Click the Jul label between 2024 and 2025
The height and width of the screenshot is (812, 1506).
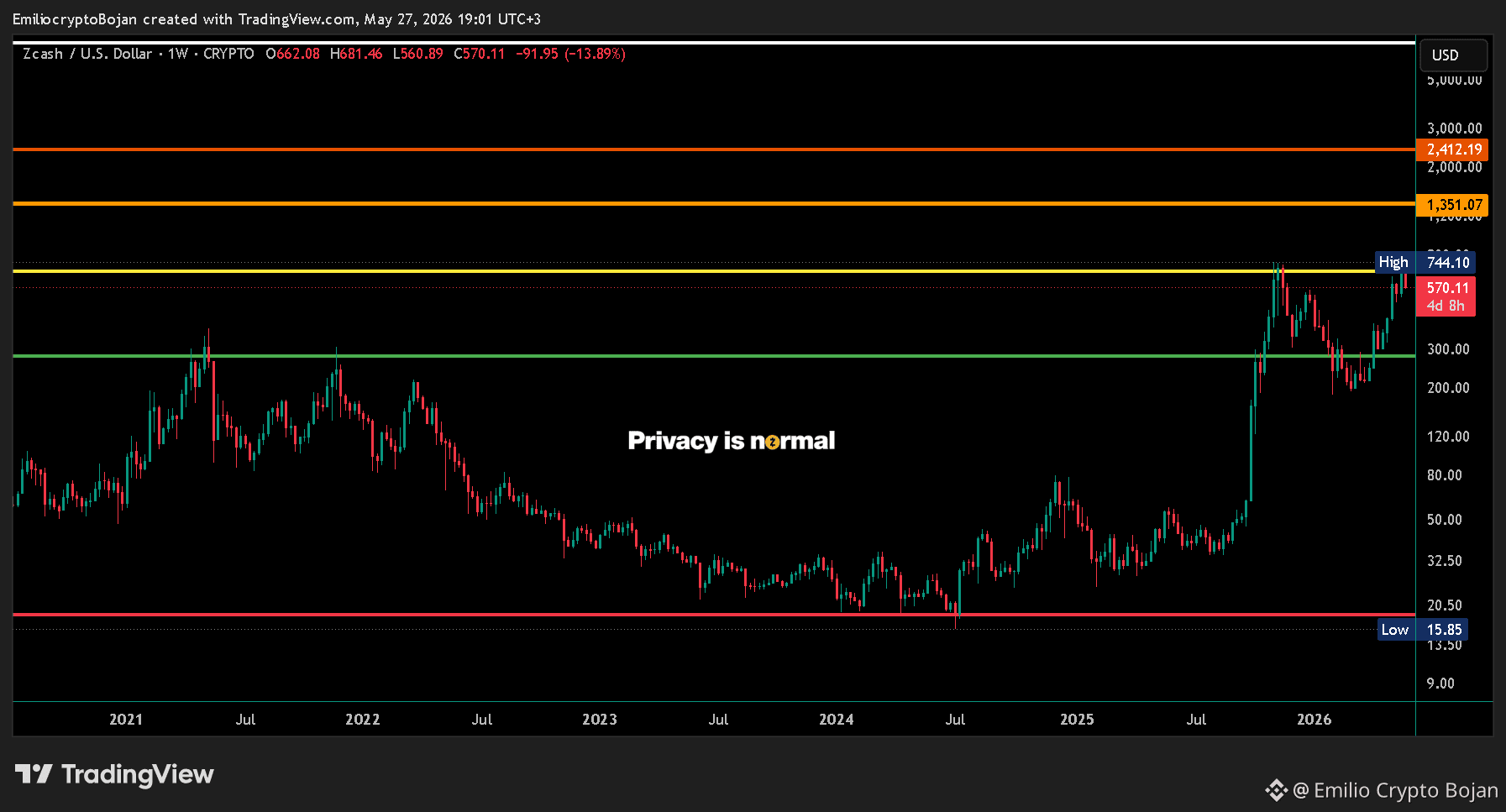point(955,720)
